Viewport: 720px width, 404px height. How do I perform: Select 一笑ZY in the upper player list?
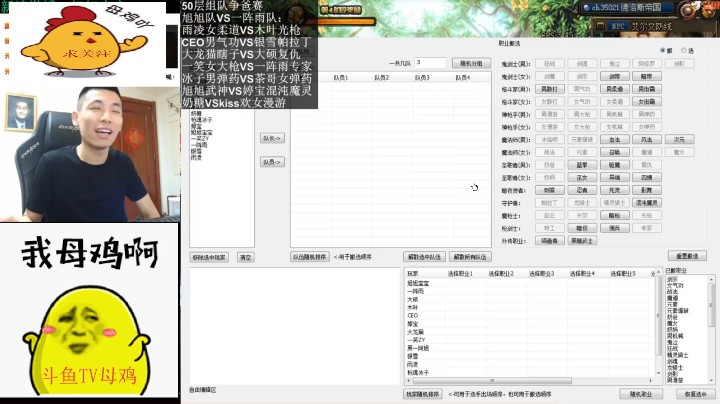[x=200, y=139]
